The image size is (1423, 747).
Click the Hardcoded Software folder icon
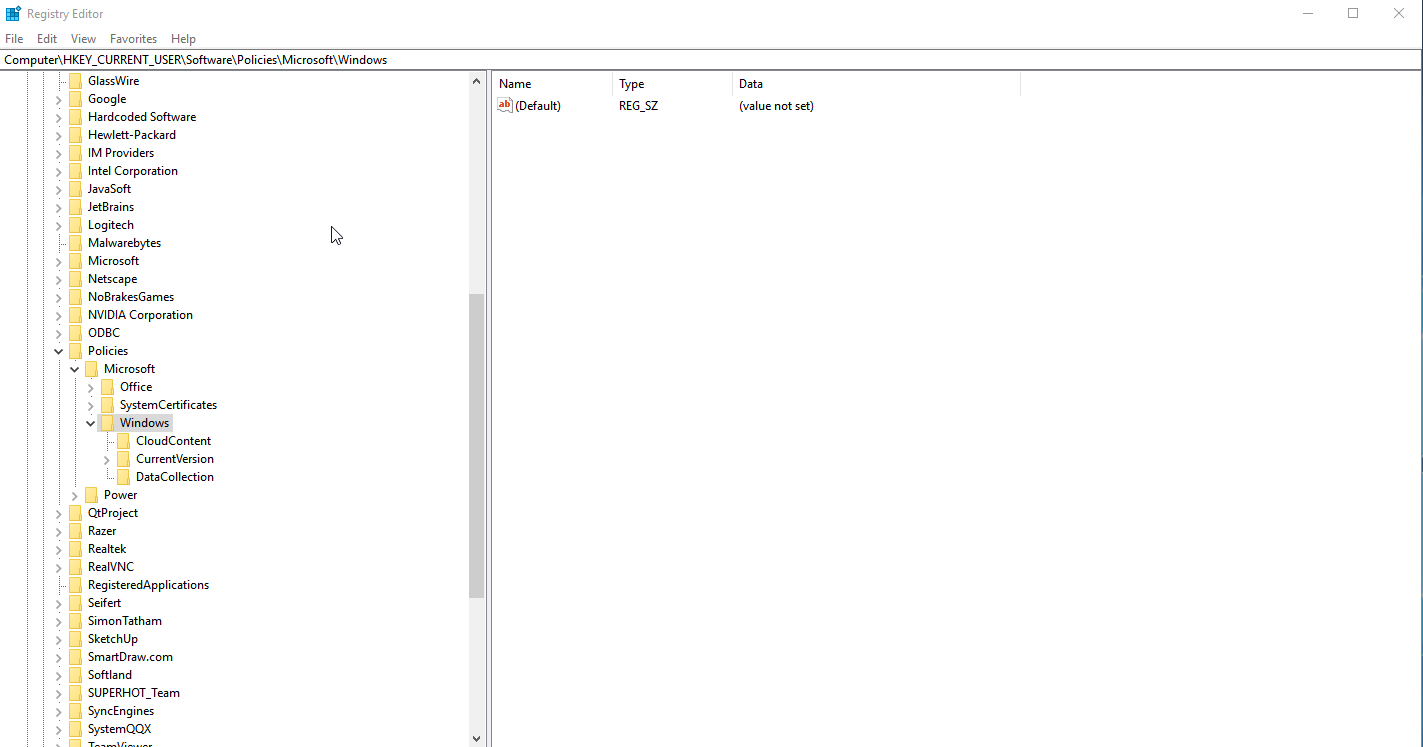(75, 117)
